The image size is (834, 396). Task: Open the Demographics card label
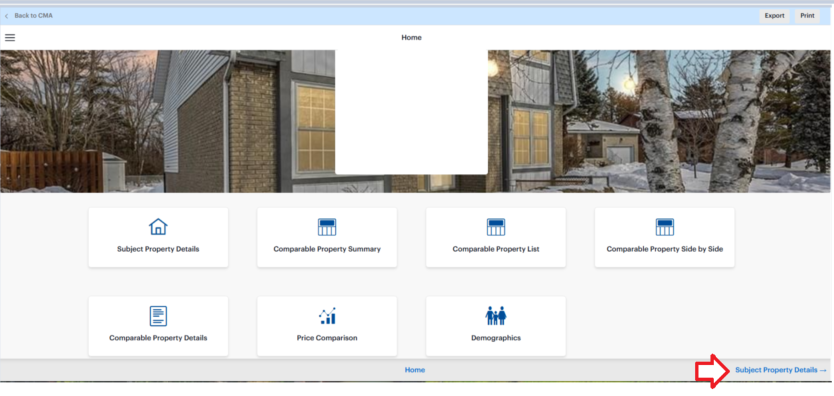(496, 338)
